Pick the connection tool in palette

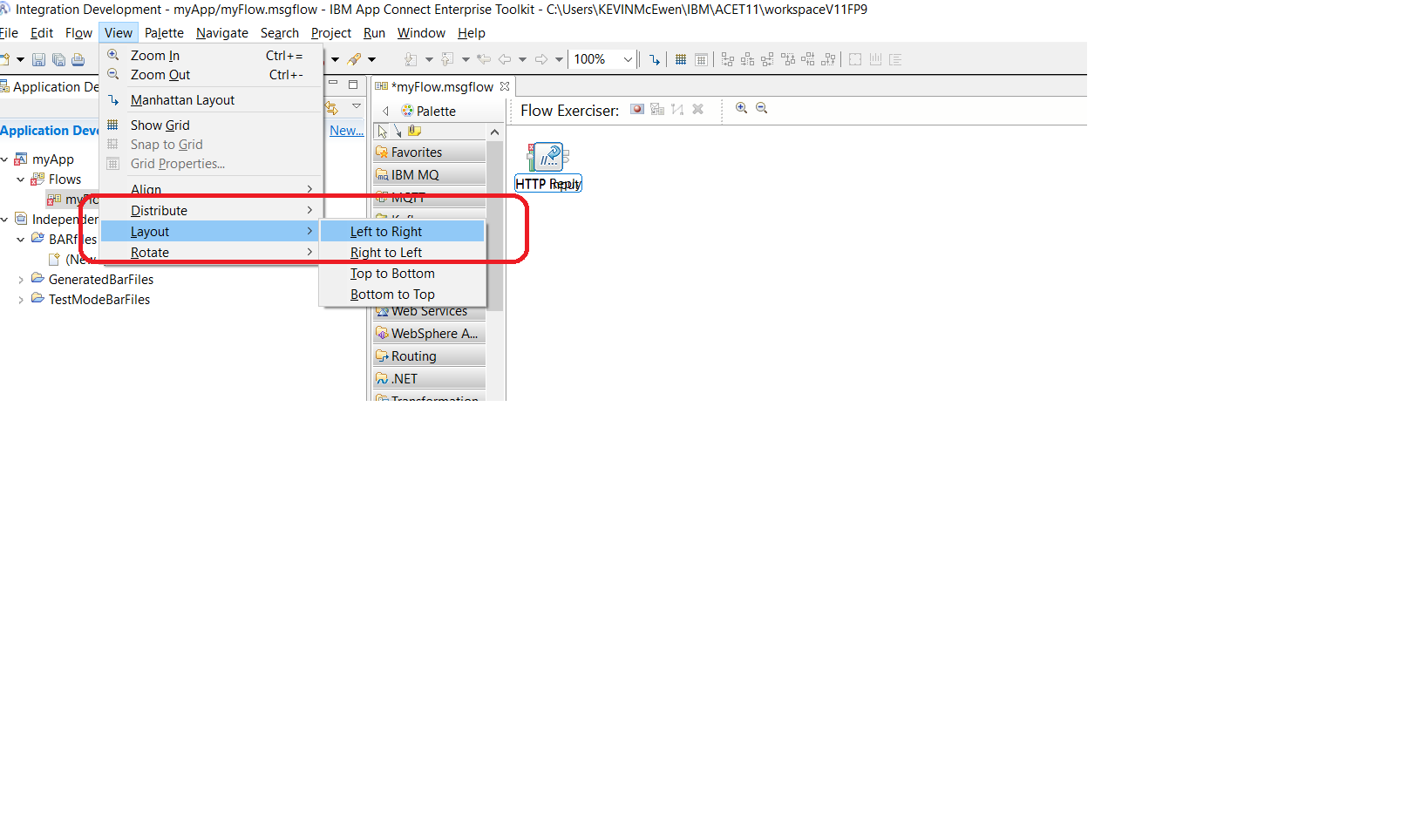(398, 131)
